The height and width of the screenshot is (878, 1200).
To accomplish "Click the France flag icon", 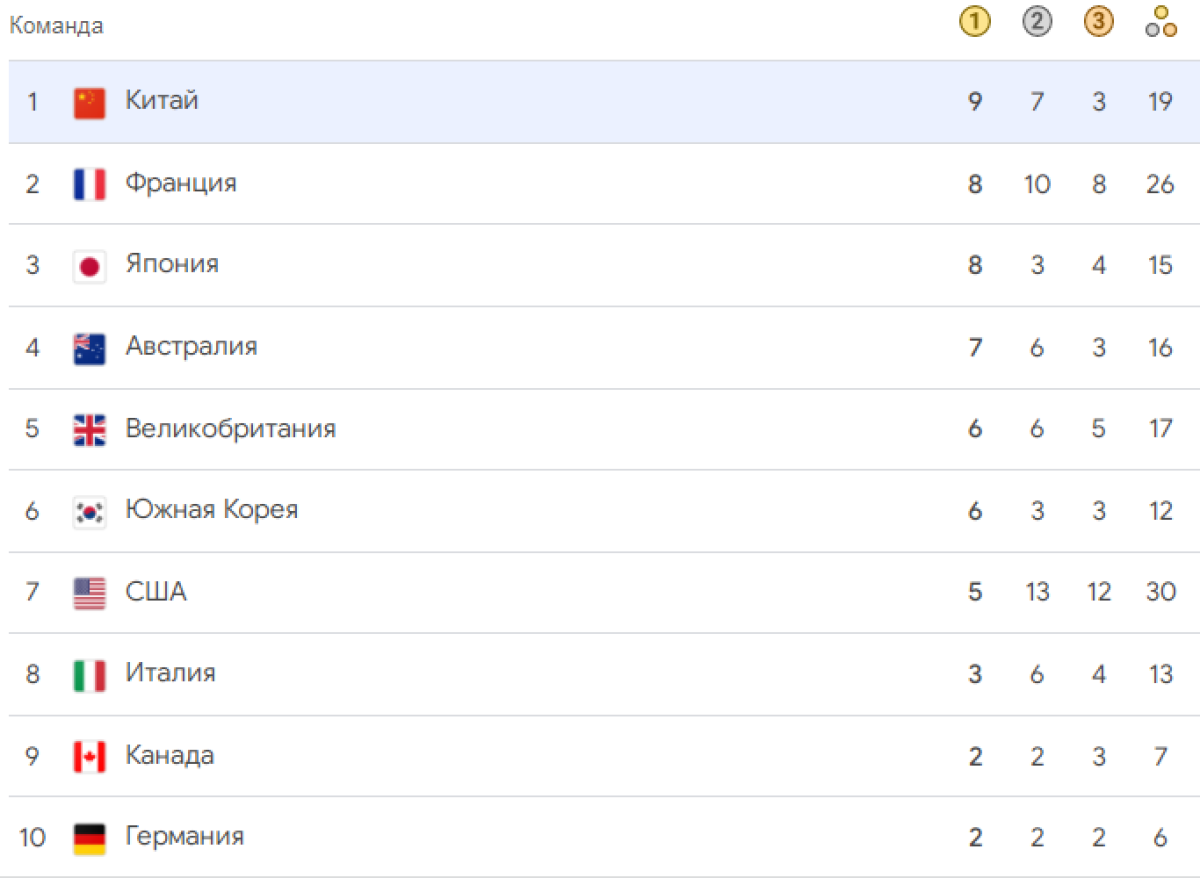I will click(90, 184).
